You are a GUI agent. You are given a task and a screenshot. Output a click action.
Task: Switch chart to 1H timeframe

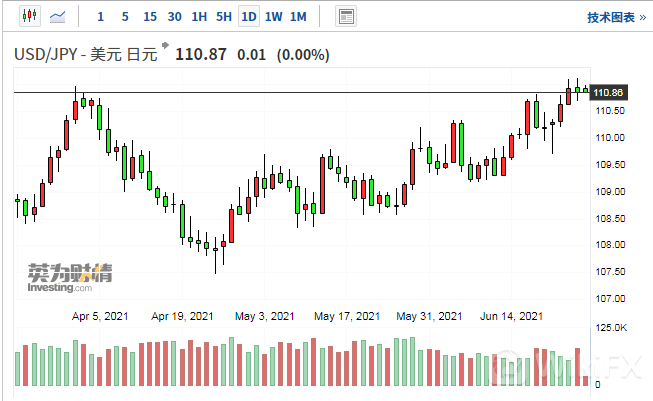tap(199, 17)
